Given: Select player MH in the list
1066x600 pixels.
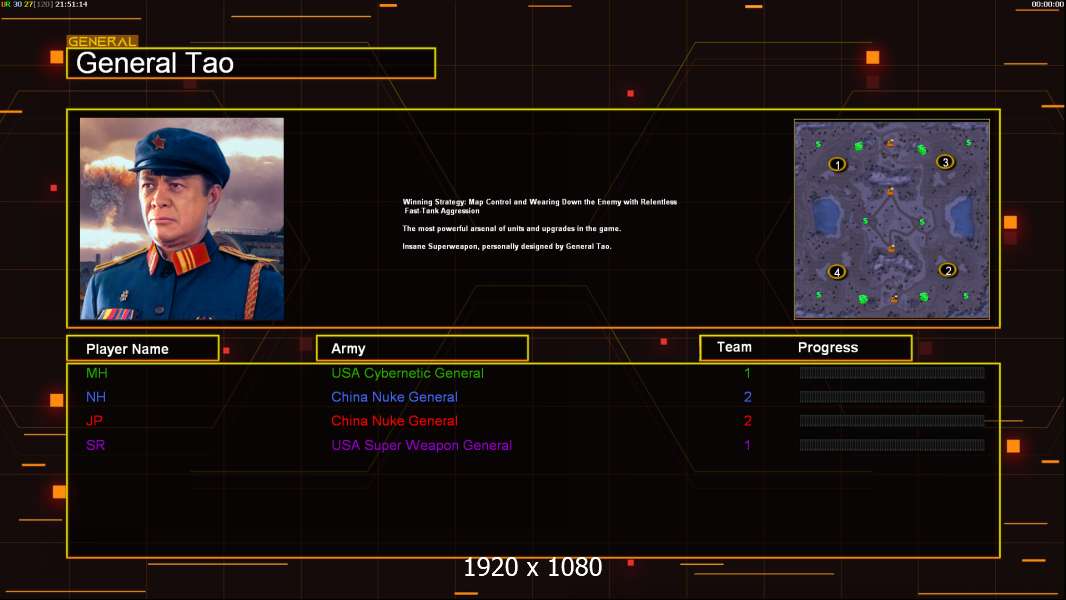Looking at the screenshot, I should [97, 373].
